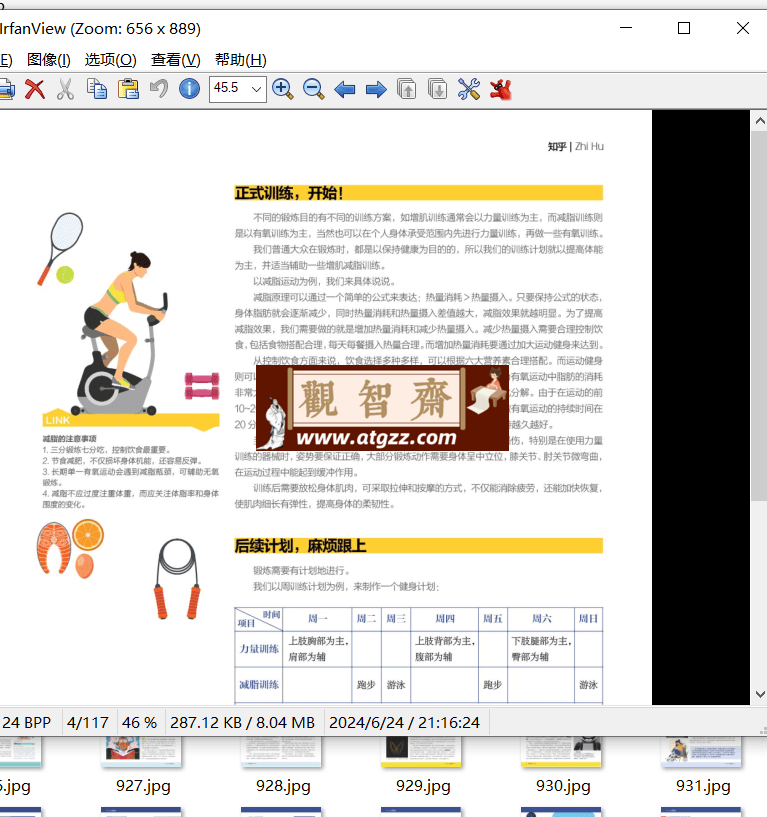Screen dimensions: 767x817
Task: Click the 928.jpg file name
Action: (283, 786)
